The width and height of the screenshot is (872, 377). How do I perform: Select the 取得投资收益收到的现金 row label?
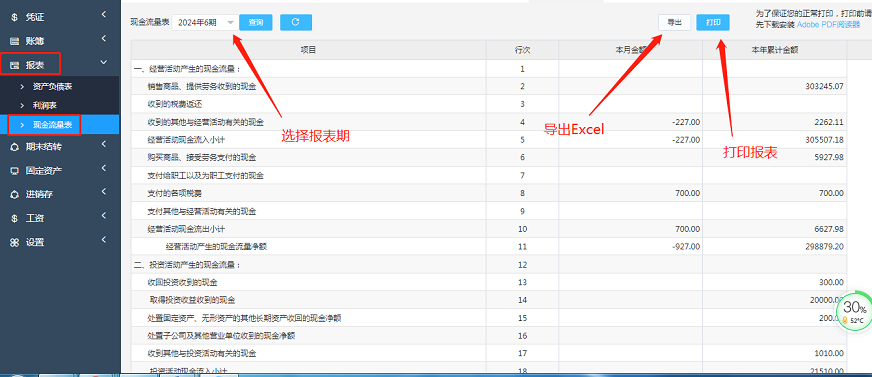click(x=192, y=300)
